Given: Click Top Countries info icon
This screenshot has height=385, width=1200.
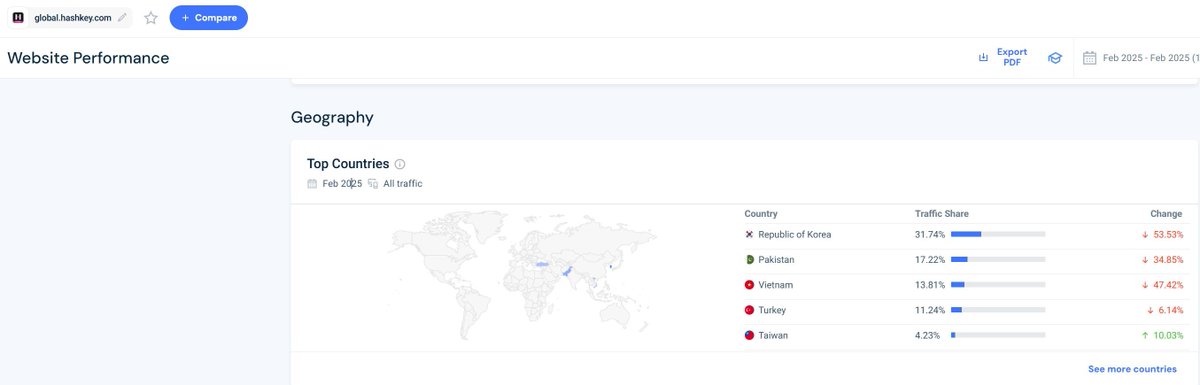Looking at the screenshot, I should click(400, 164).
